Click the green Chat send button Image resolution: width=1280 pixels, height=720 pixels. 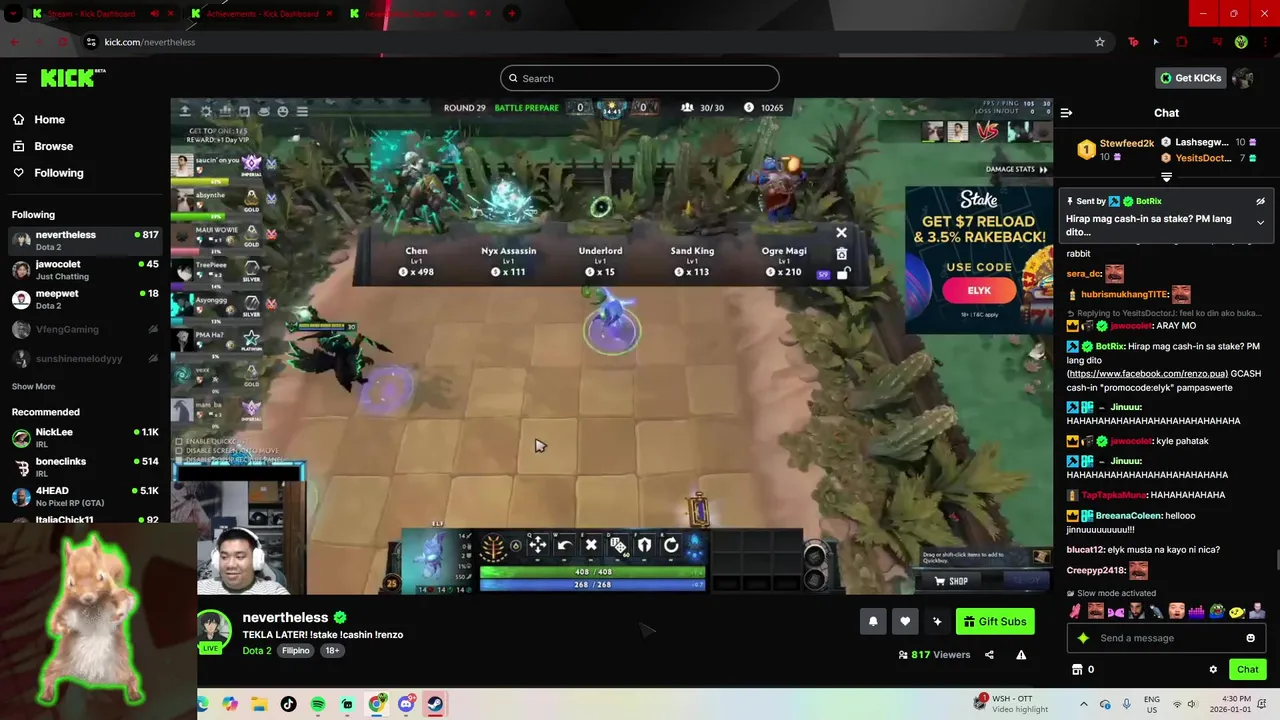click(1248, 669)
